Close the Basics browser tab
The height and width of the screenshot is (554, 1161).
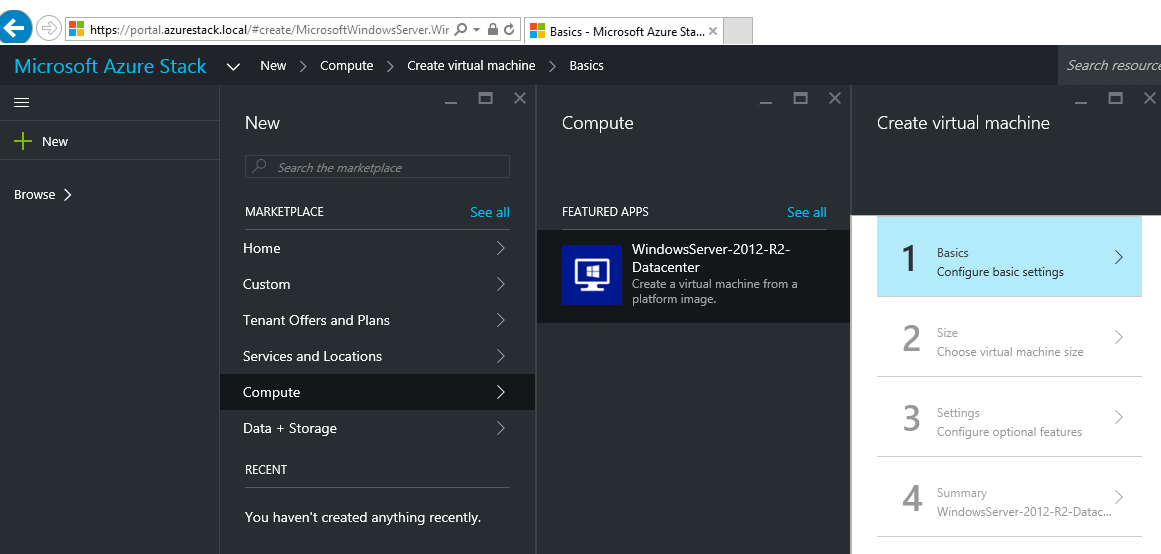(x=712, y=31)
